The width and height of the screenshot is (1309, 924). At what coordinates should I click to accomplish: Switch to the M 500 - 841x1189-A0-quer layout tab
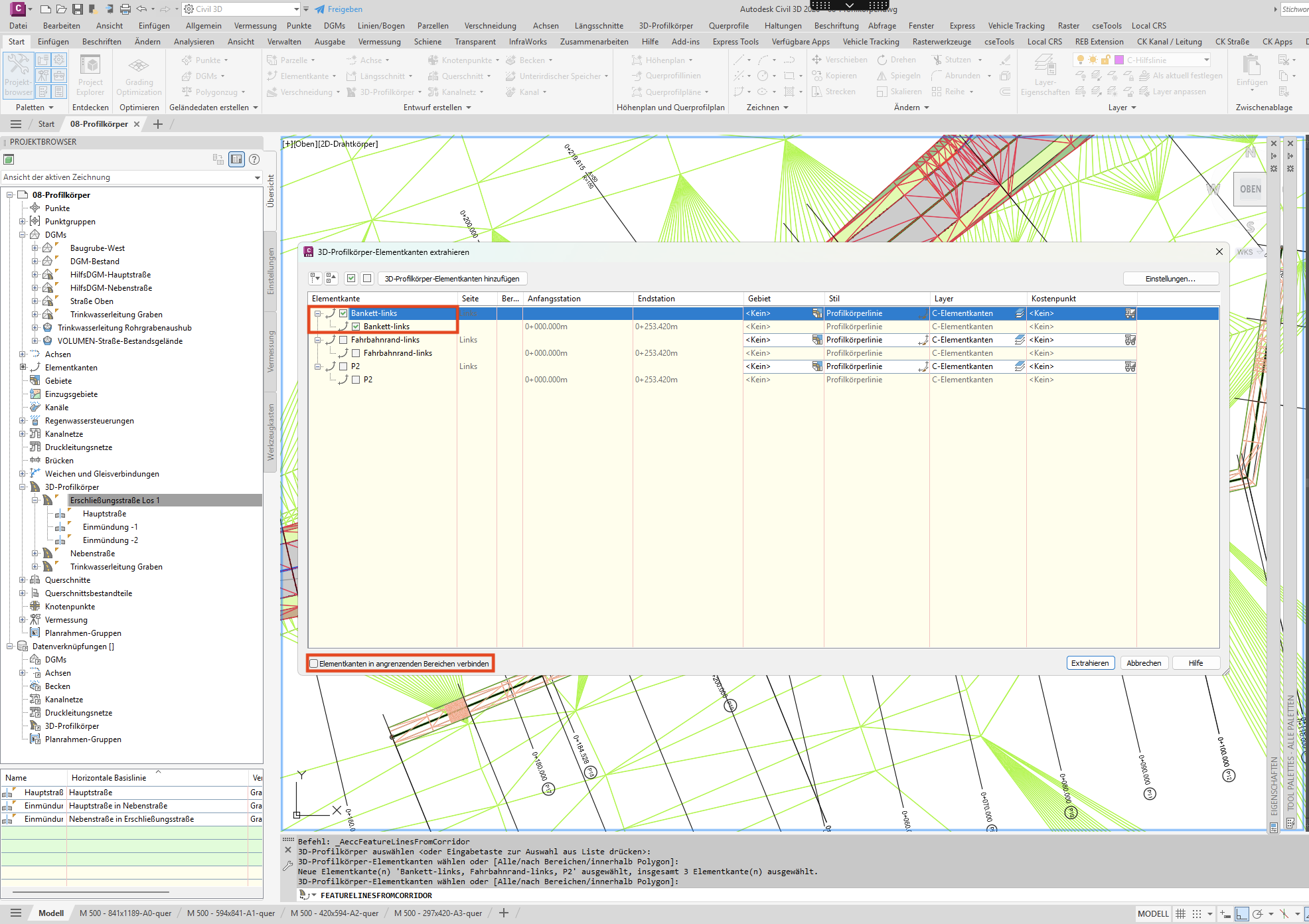125,913
